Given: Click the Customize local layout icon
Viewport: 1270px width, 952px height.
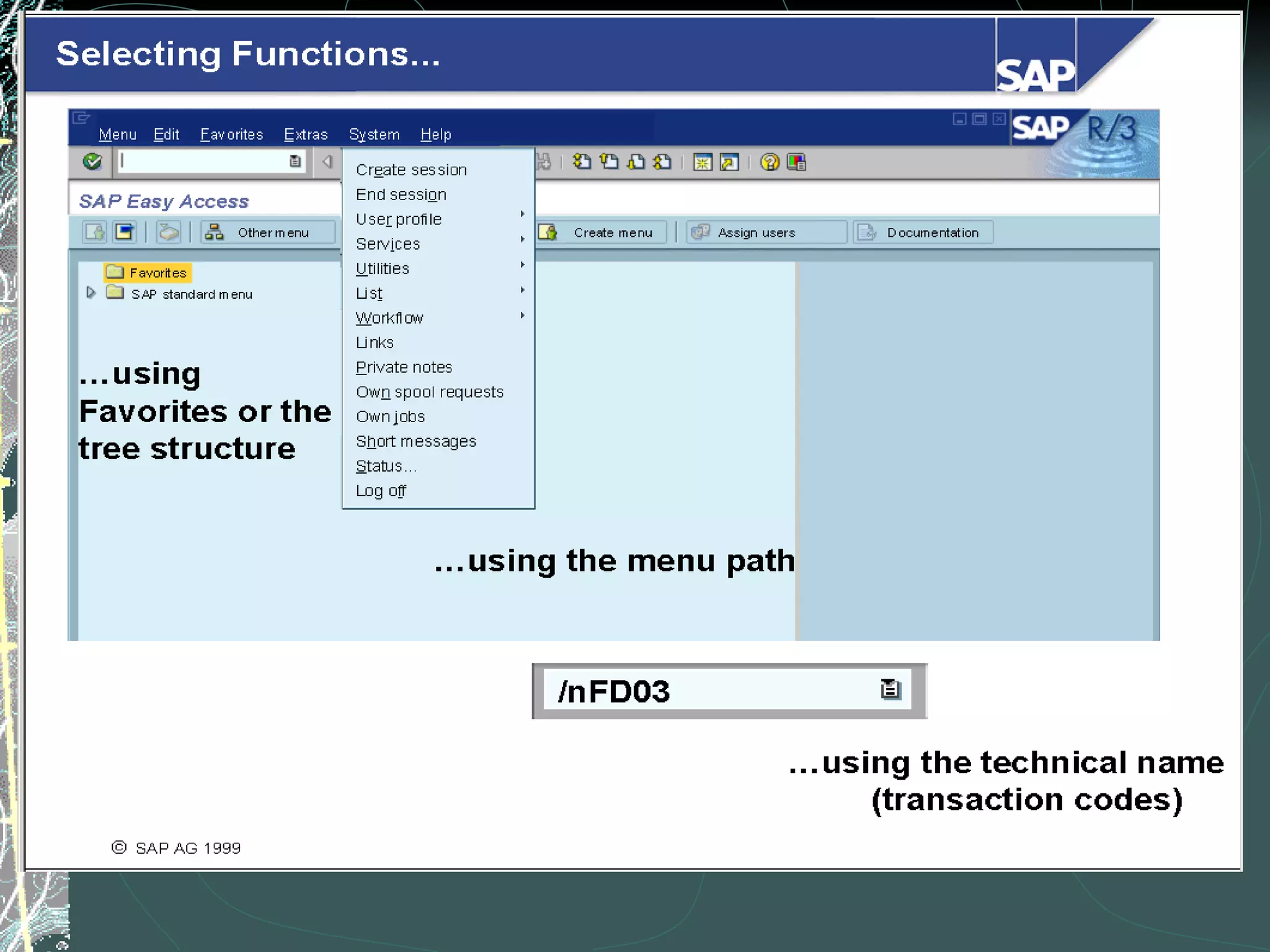Looking at the screenshot, I should tap(796, 162).
